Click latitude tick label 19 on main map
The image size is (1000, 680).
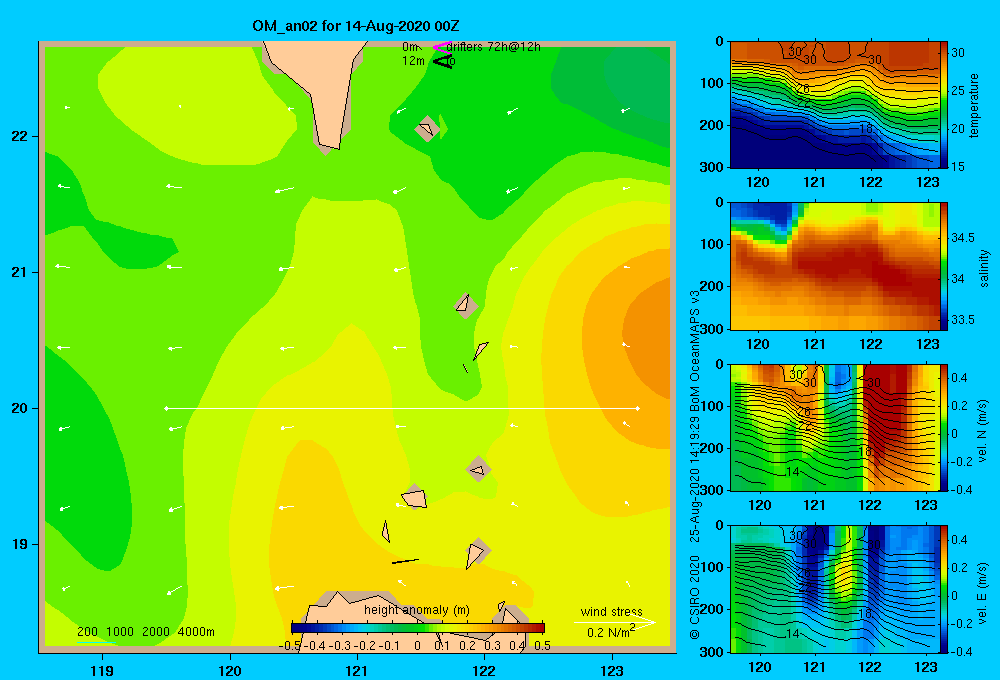point(19,544)
